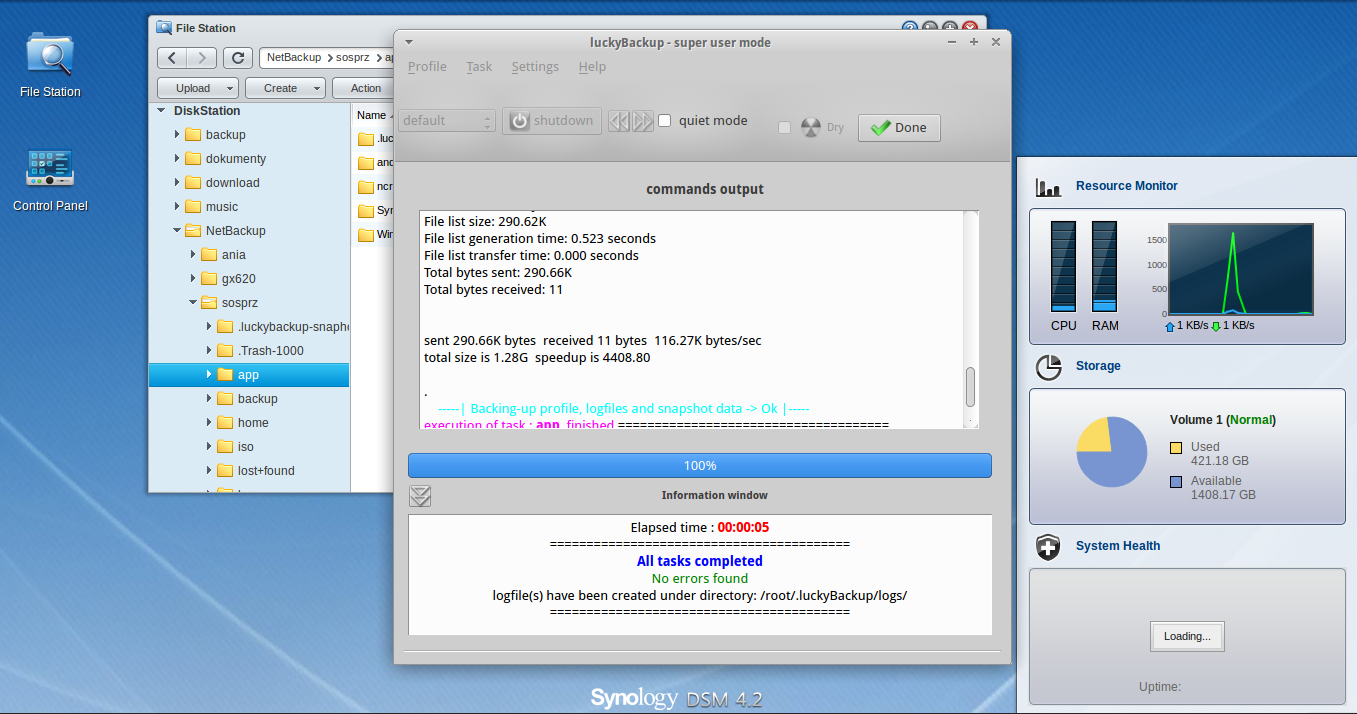1357x714 pixels.
Task: Click the Loading... button in System Health
Action: (1187, 636)
